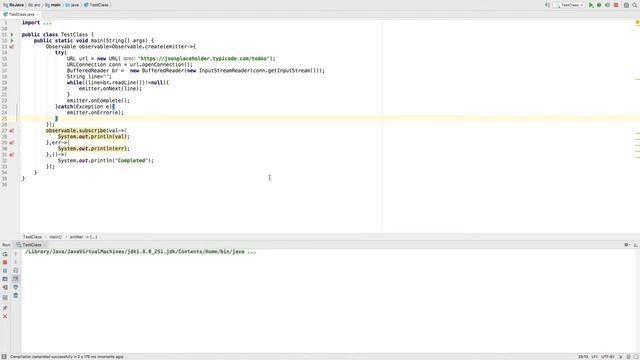640x360 pixels.
Task: Click src breadcrumb in navigation bar
Action: pos(35,5)
